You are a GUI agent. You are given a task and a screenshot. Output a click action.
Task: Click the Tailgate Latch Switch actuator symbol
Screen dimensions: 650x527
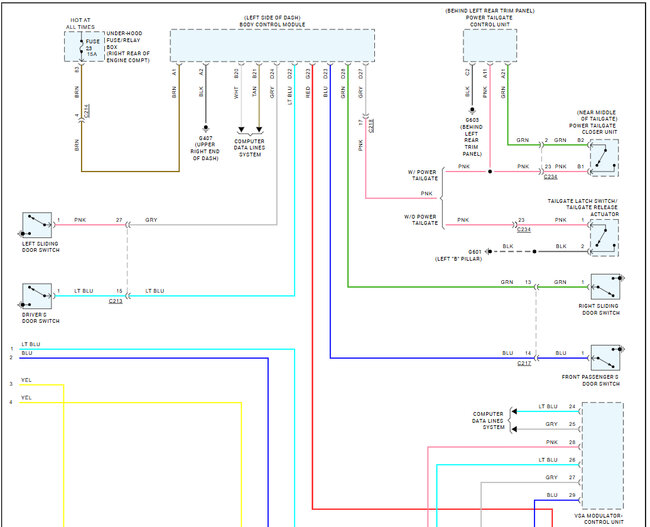point(604,238)
